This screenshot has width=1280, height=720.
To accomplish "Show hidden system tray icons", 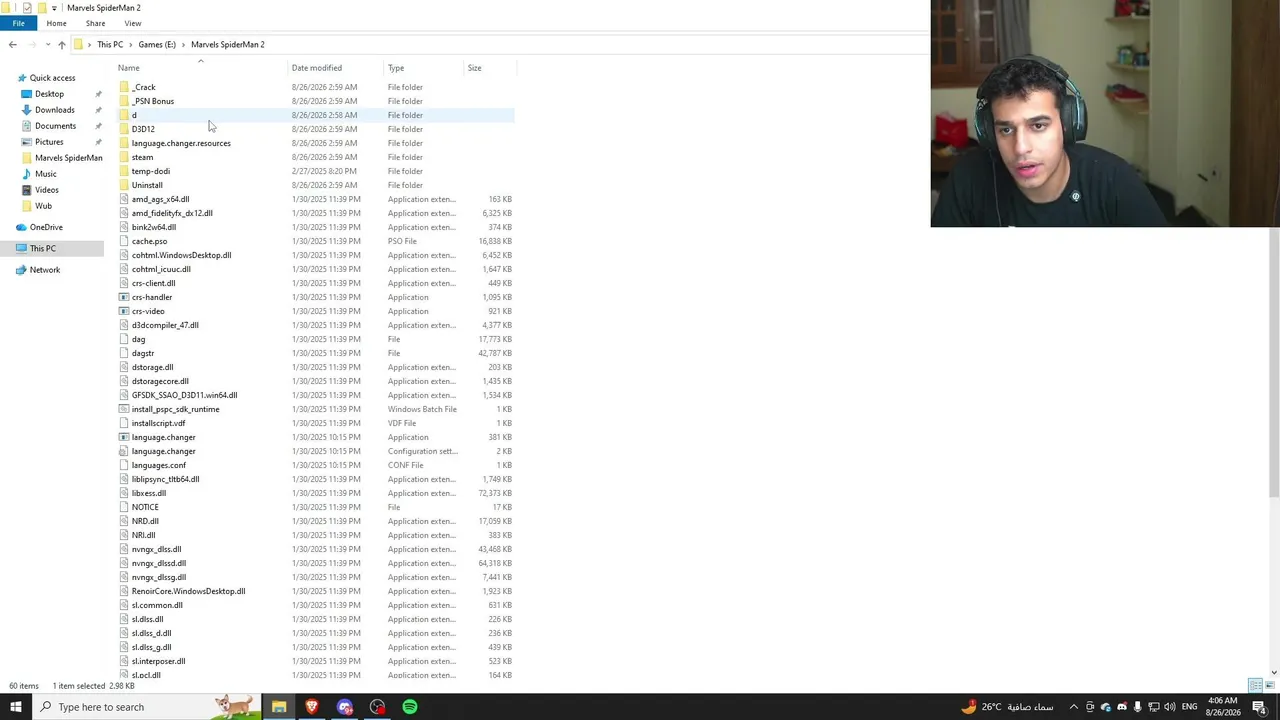I will click(x=1074, y=707).
